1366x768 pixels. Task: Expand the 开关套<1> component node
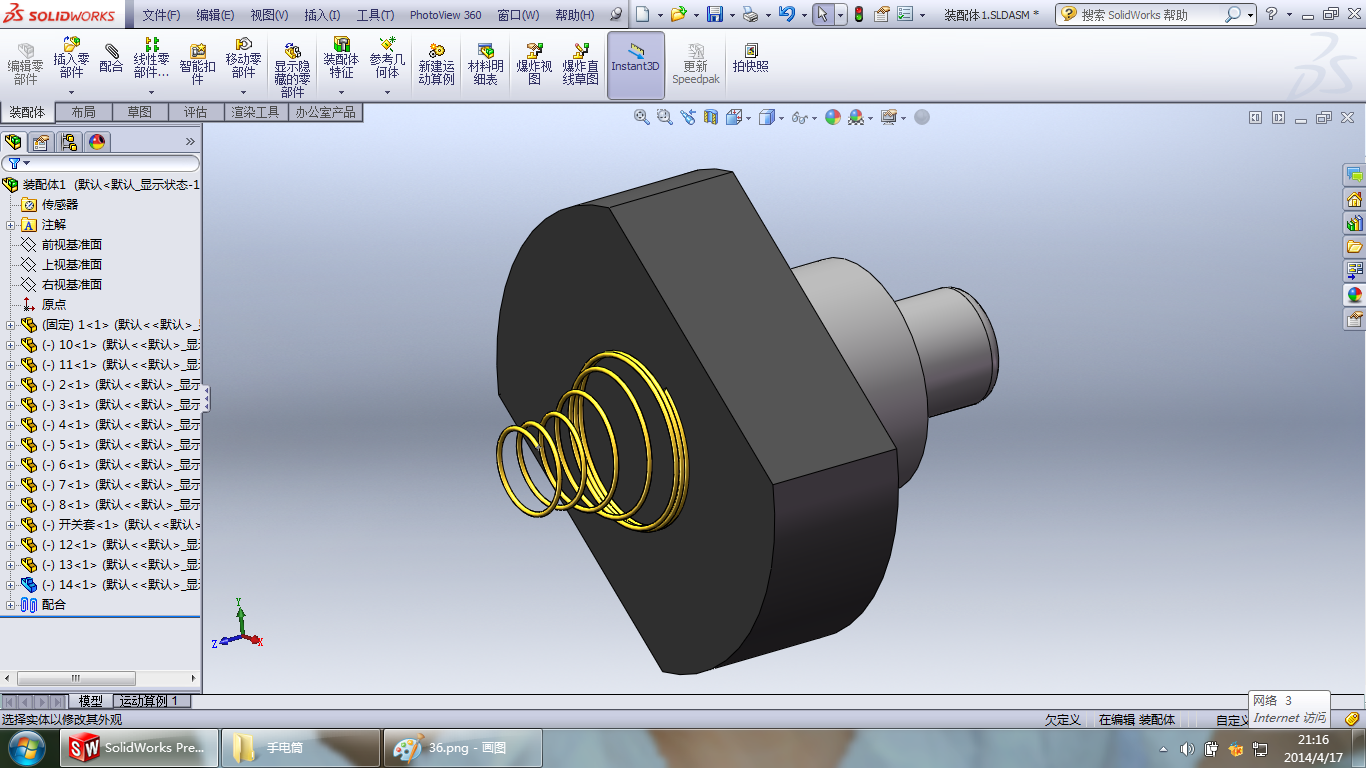11,525
